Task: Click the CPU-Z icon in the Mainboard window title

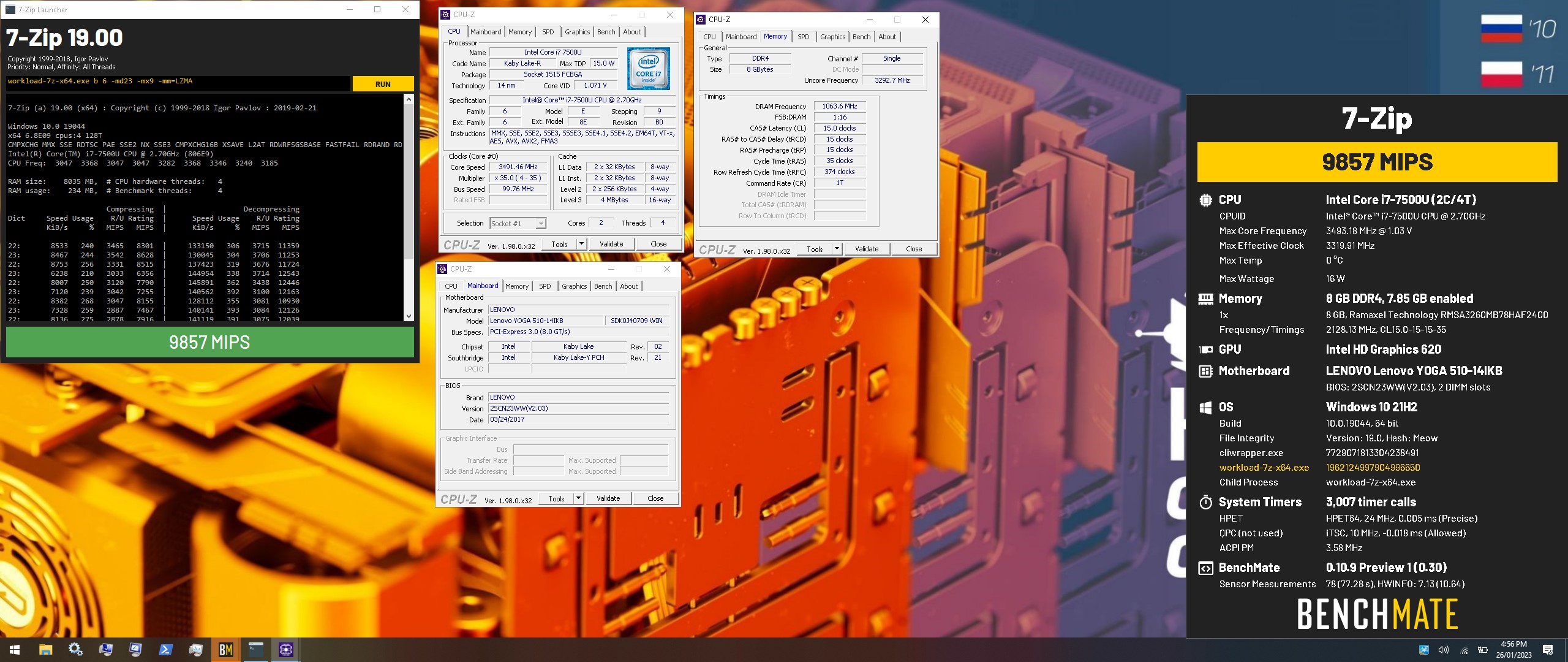Action: pos(442,269)
